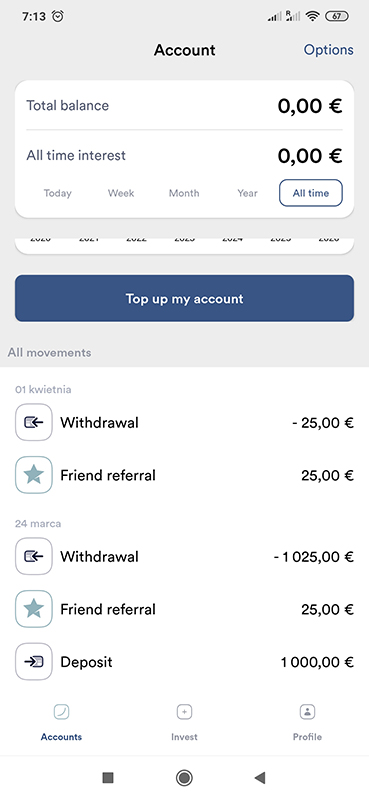Open the Invest tab icon
The image size is (369, 800).
click(x=184, y=711)
